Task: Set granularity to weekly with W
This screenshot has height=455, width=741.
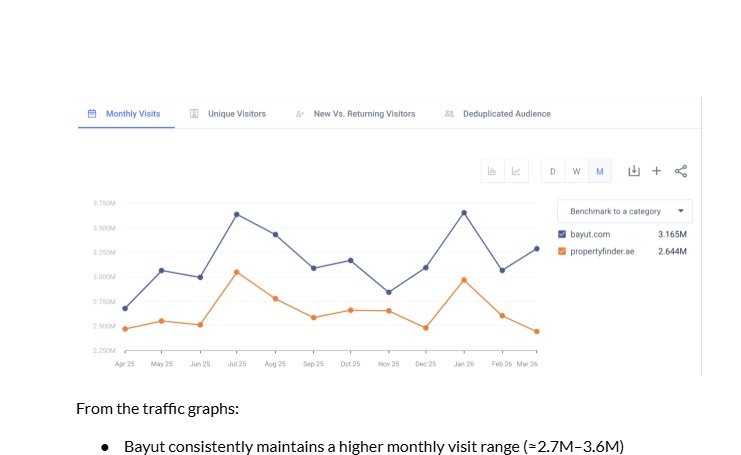Action: [x=576, y=171]
